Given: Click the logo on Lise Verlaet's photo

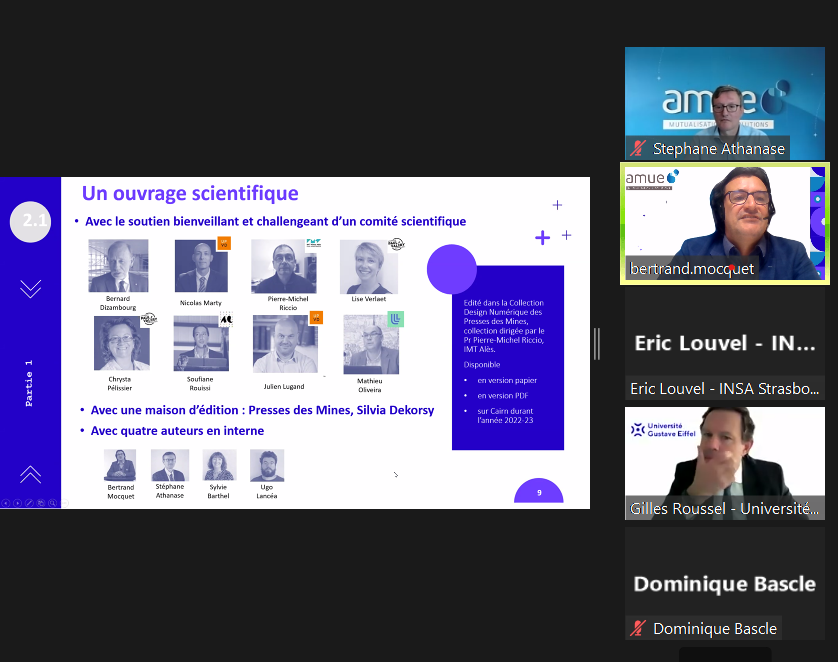Looking at the screenshot, I should click(x=396, y=244).
